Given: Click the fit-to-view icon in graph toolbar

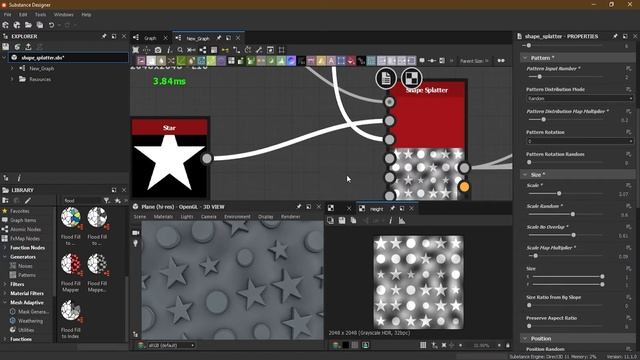Looking at the screenshot, I should click(x=136, y=50).
